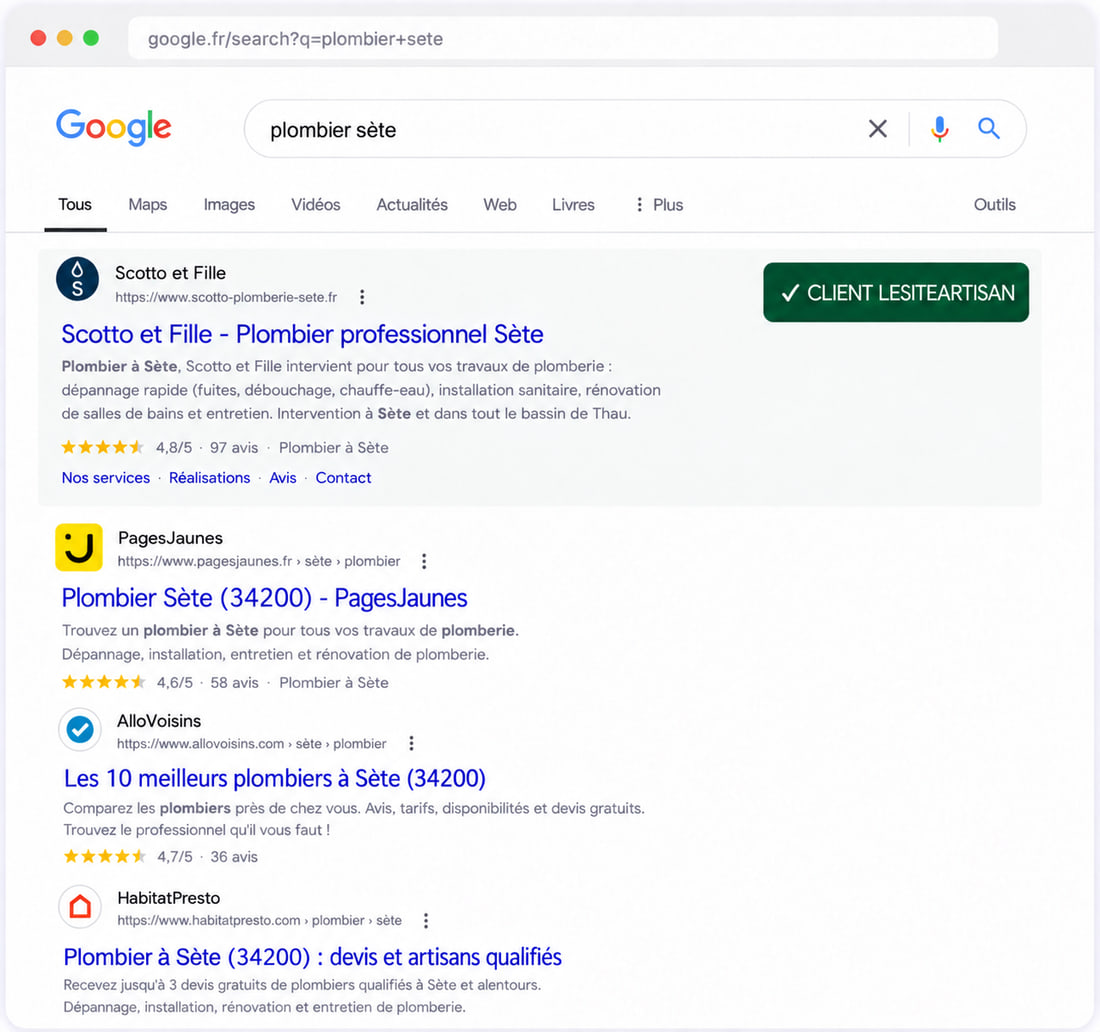
Task: Open the Scotto et Fille - Plombier professionnel Sète result
Action: (x=302, y=335)
